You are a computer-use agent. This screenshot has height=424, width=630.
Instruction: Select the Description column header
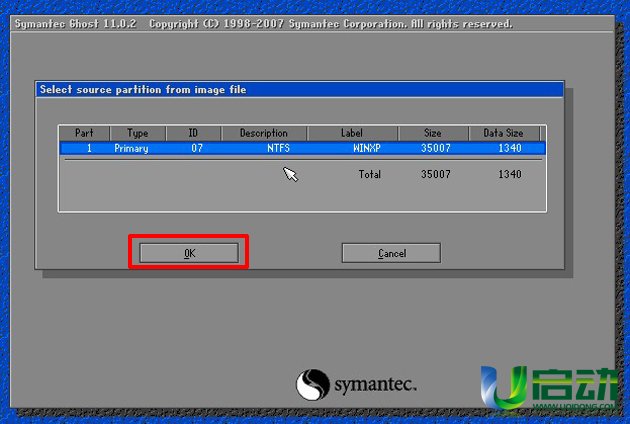[x=263, y=133]
